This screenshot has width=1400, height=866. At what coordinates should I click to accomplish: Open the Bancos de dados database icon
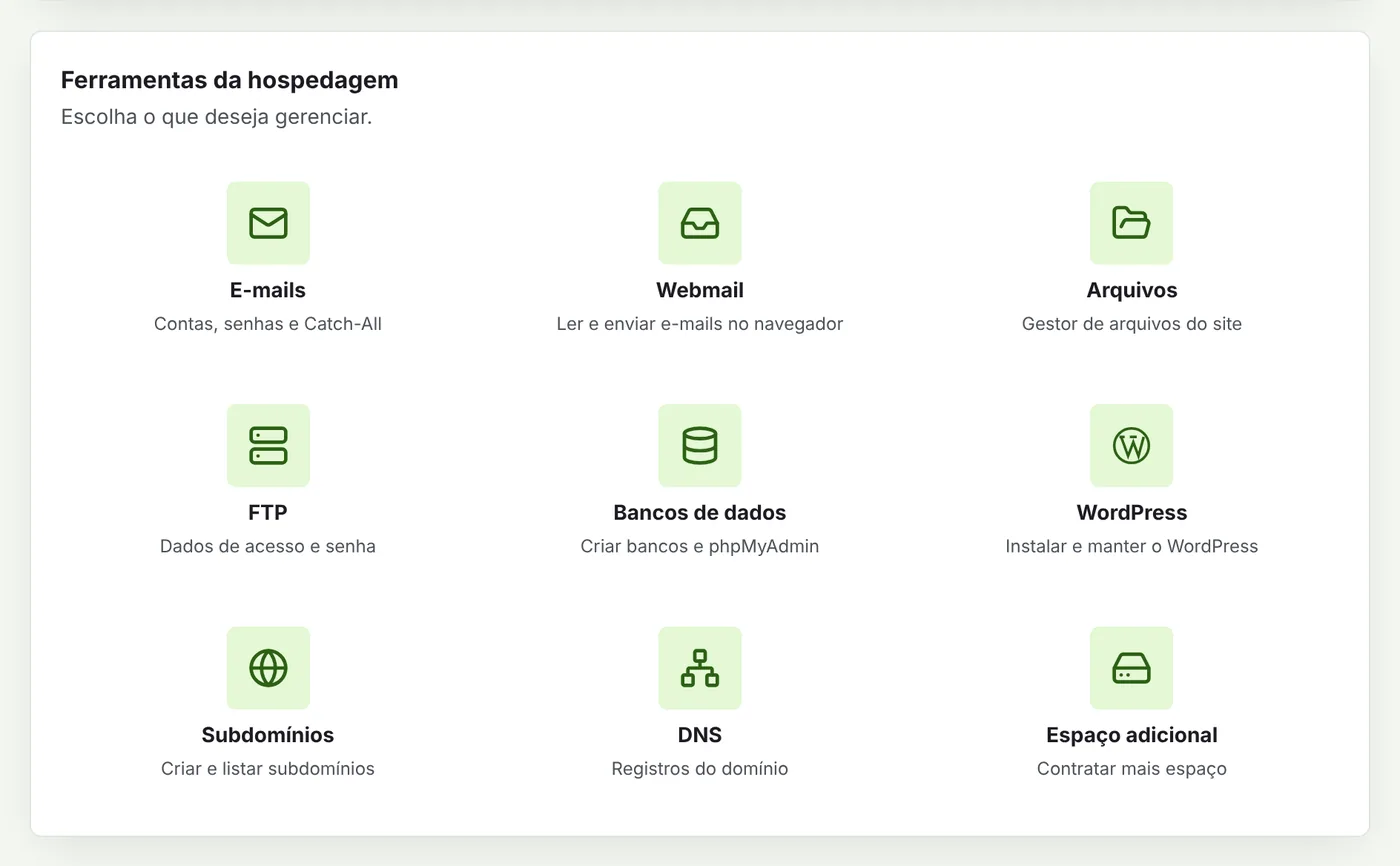pos(700,445)
